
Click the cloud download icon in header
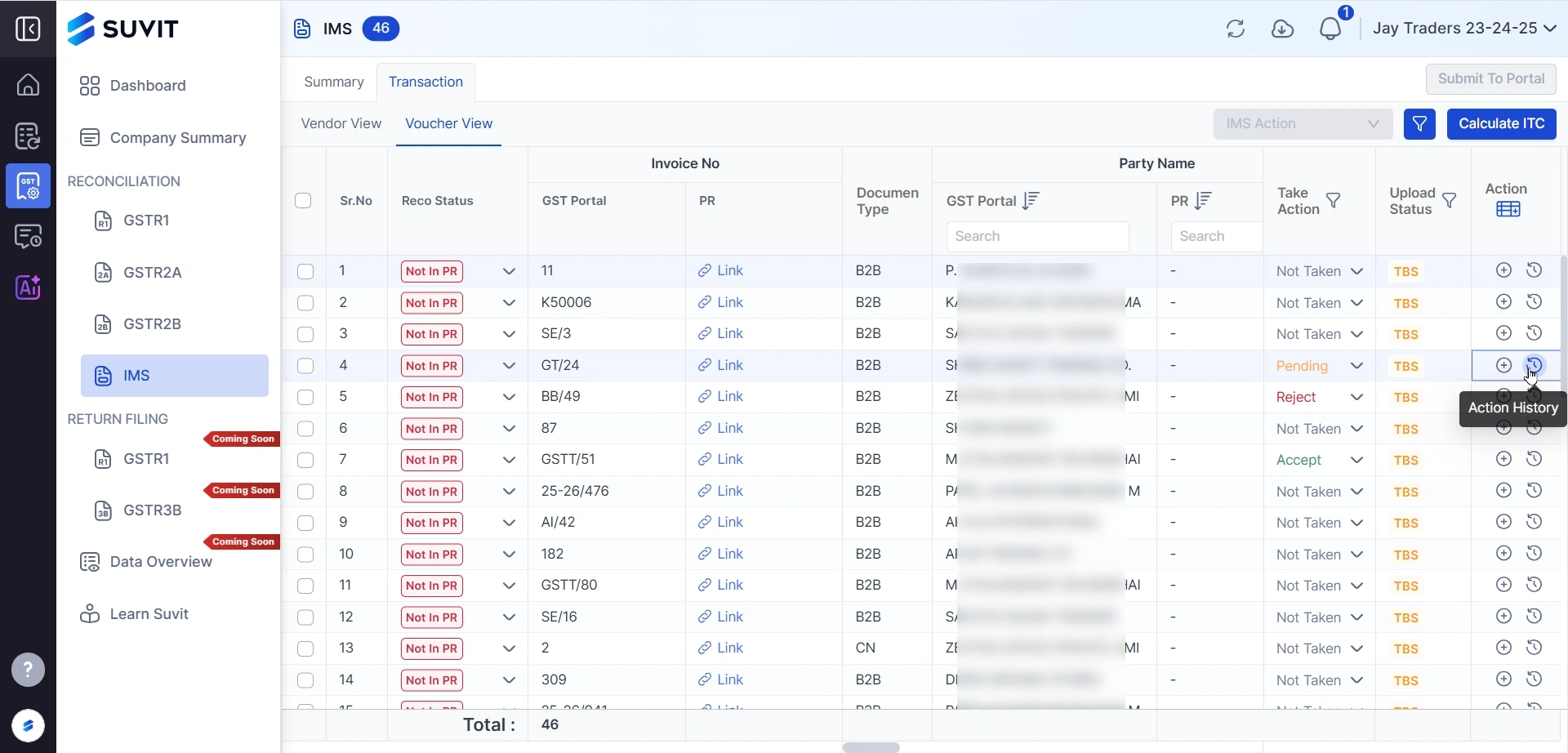[x=1283, y=29]
